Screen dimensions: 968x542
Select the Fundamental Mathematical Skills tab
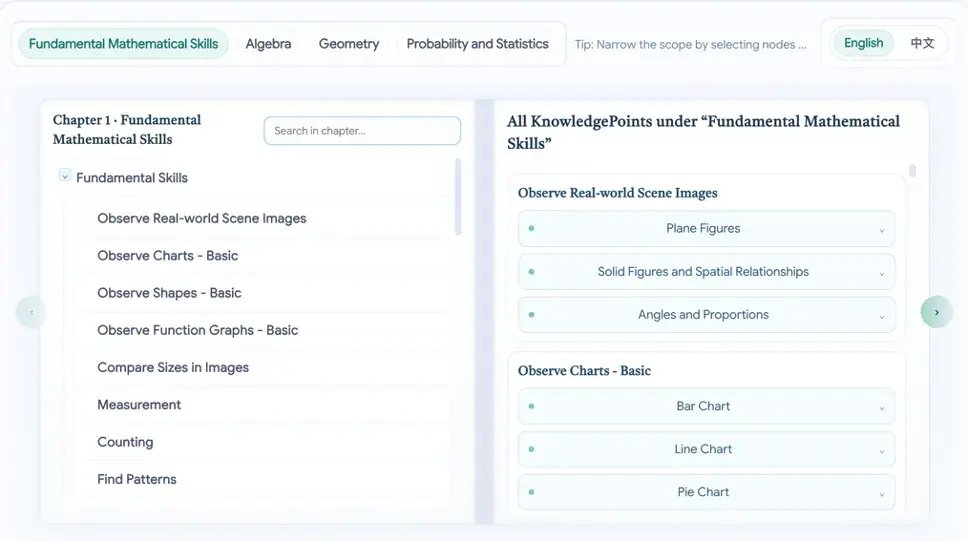123,44
